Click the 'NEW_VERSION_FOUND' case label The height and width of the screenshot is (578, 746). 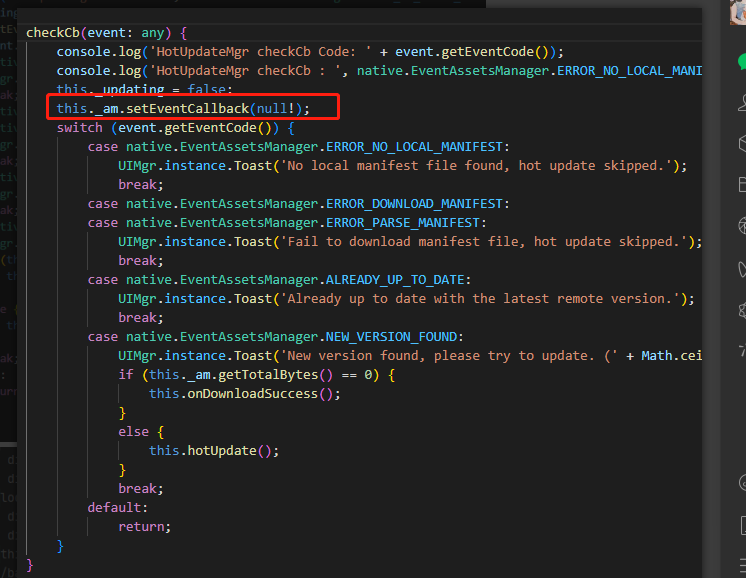[x=275, y=337]
